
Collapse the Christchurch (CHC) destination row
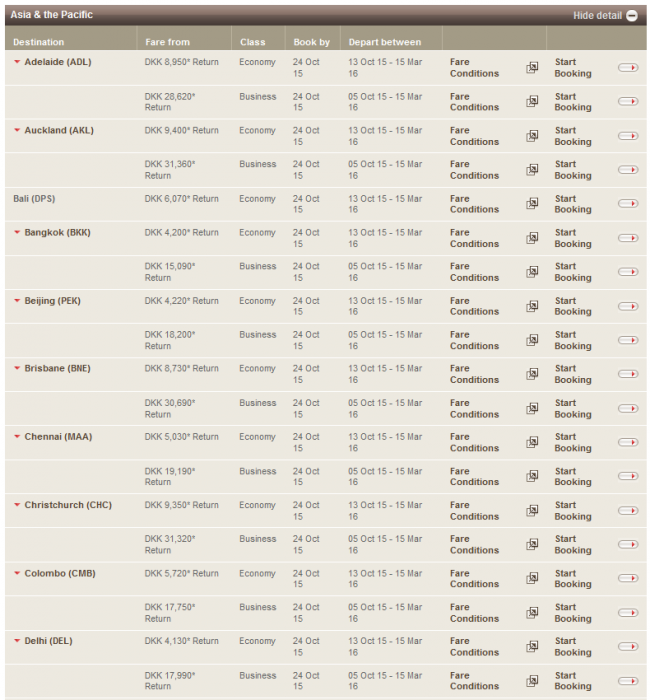pos(17,505)
